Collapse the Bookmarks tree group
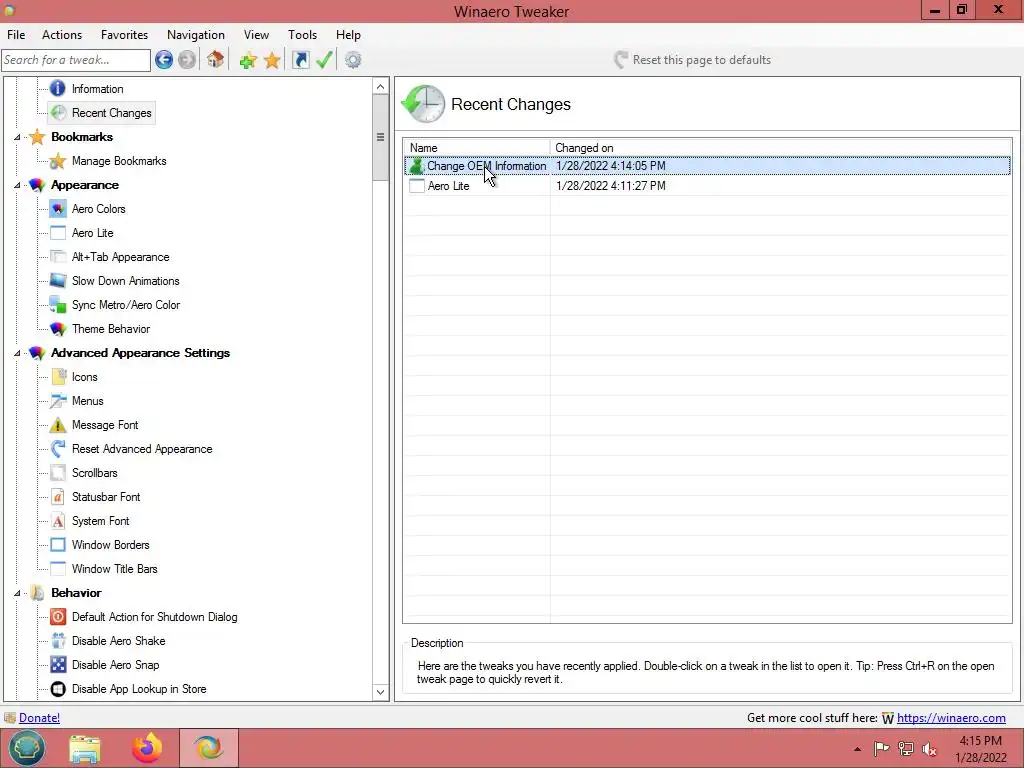This screenshot has width=1024, height=768. point(17,137)
